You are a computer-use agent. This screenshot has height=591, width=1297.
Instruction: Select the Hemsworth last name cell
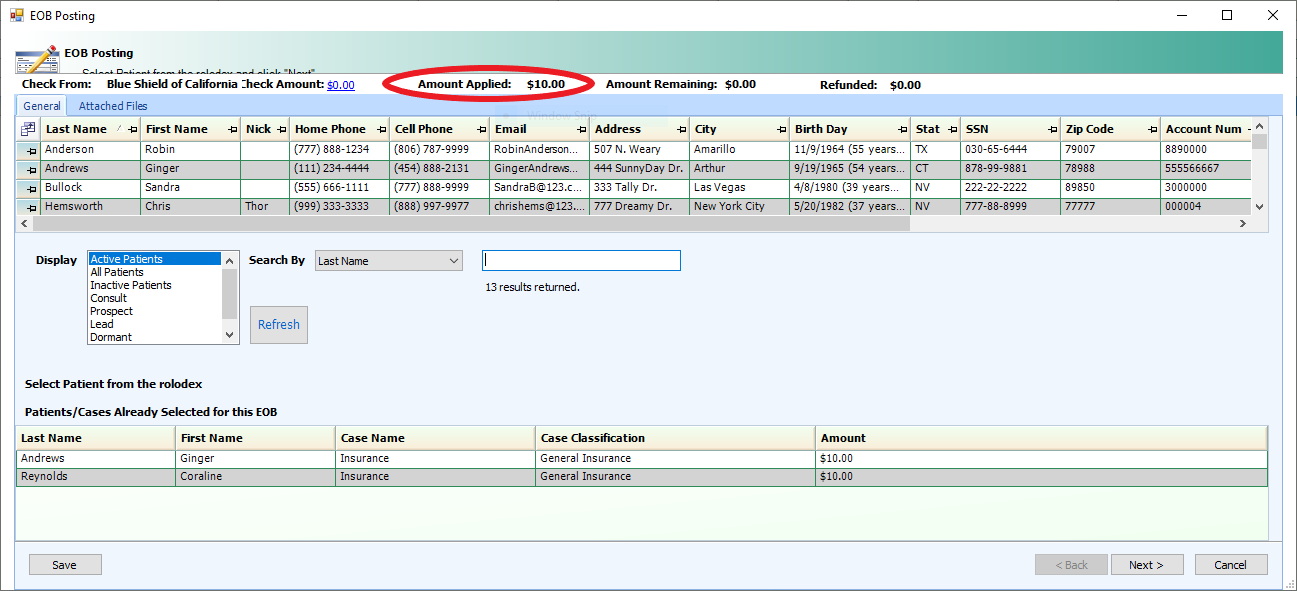tap(90, 207)
